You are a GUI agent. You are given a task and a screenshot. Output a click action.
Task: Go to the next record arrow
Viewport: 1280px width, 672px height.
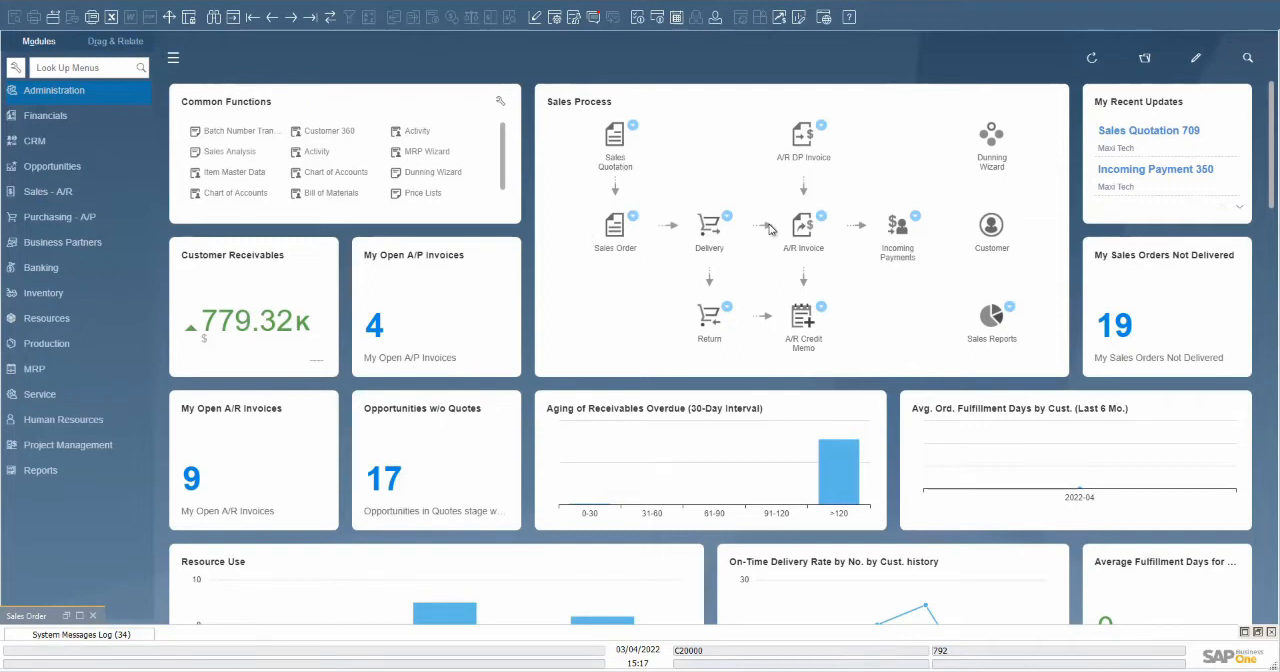point(291,17)
